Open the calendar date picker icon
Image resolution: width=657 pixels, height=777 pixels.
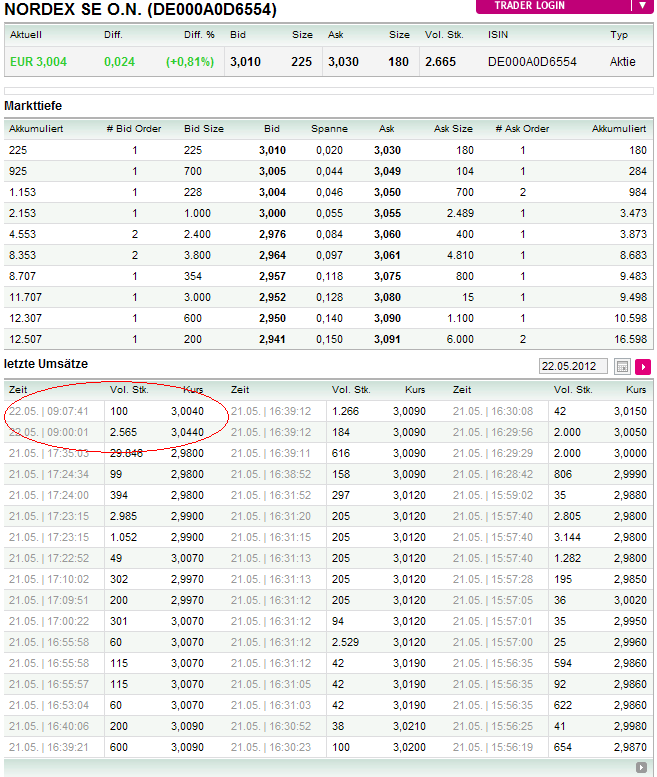point(622,367)
